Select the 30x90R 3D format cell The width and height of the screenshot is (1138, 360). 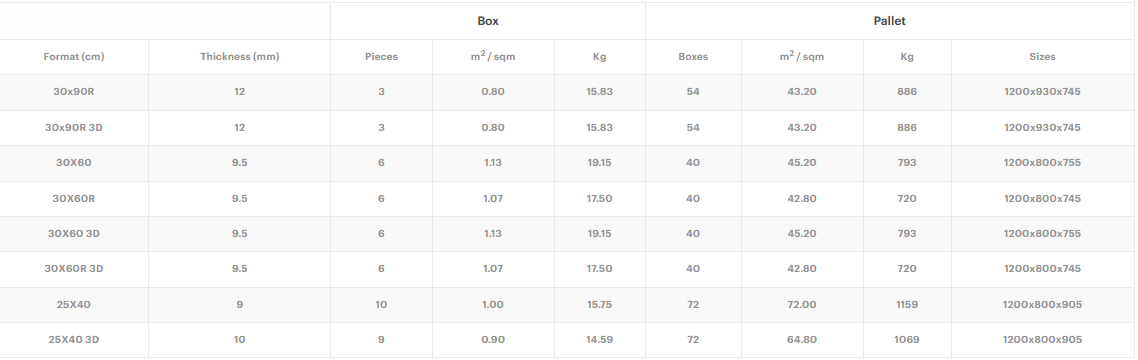coord(74,128)
